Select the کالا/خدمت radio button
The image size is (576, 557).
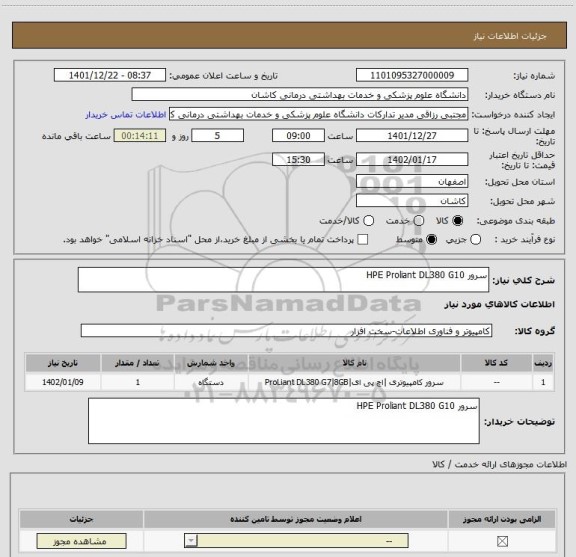[x=368, y=220]
